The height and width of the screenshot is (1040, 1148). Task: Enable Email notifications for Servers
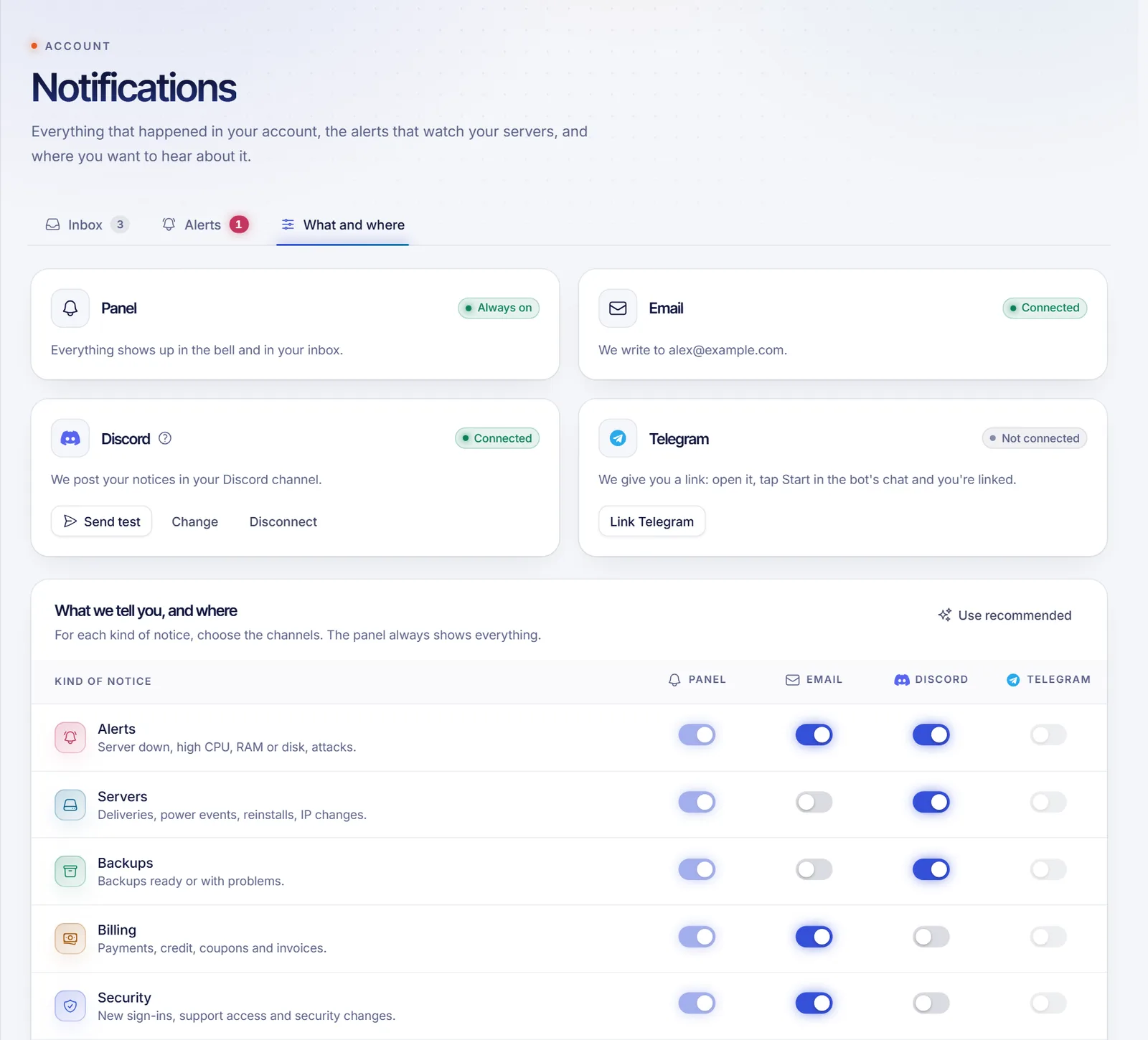[814, 802]
